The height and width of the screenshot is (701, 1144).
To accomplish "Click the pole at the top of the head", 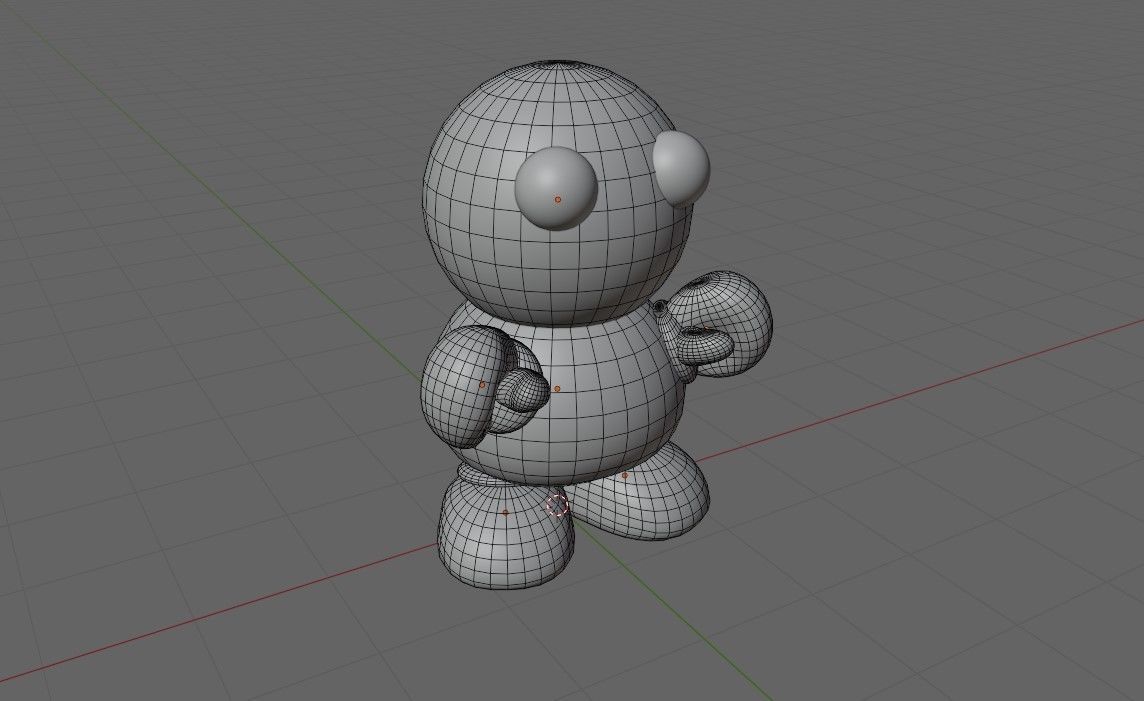I will pos(559,64).
